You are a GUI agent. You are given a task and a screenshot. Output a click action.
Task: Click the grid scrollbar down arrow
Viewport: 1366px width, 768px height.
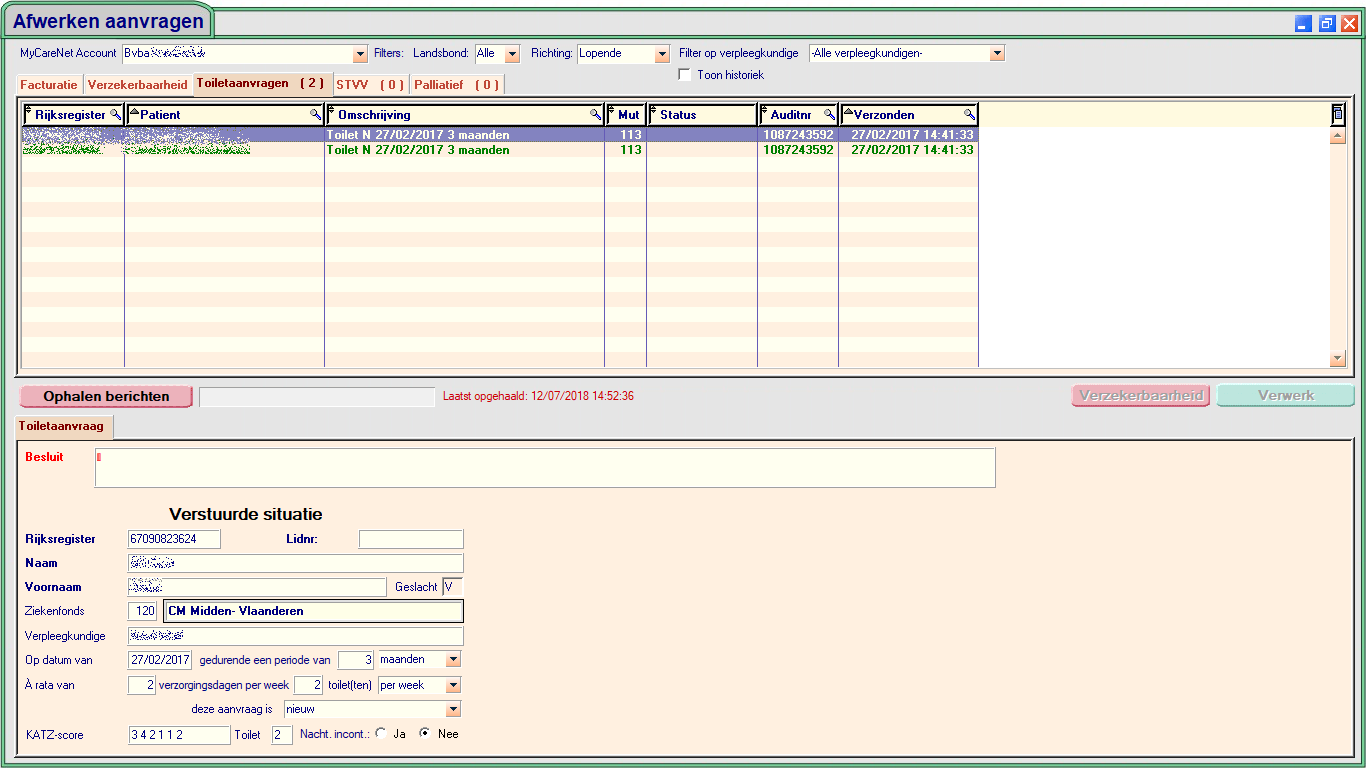[1338, 359]
